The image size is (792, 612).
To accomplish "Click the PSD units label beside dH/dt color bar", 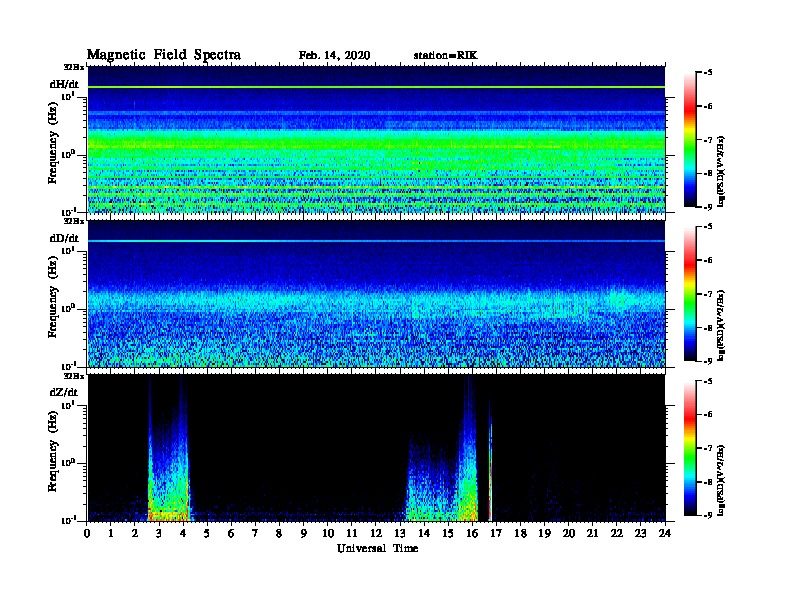I will pyautogui.click(x=721, y=171).
